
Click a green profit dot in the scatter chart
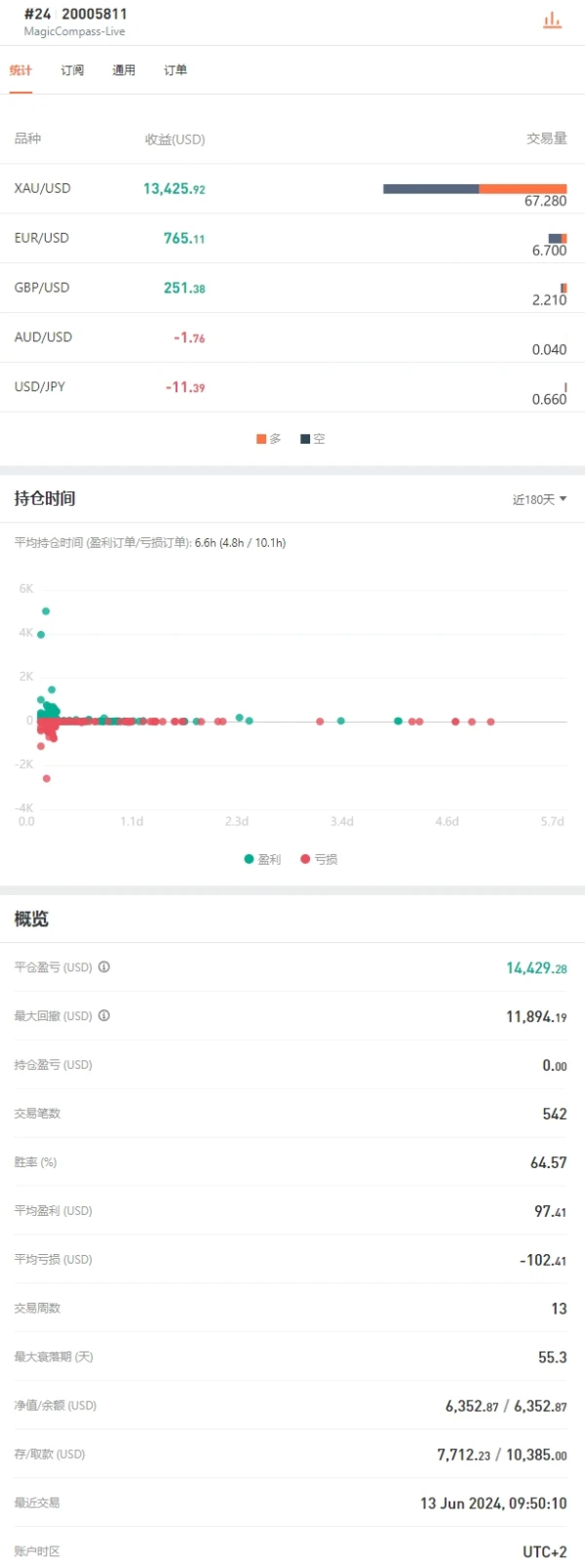click(45, 610)
